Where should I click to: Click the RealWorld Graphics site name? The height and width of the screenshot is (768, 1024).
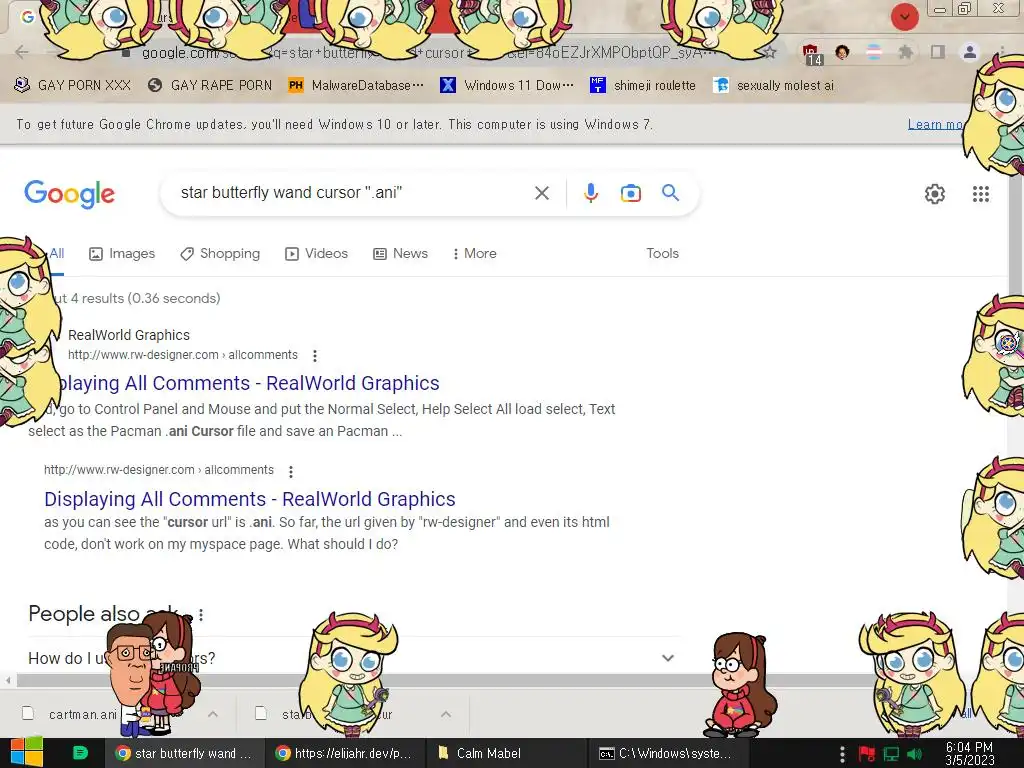pyautogui.click(x=129, y=335)
